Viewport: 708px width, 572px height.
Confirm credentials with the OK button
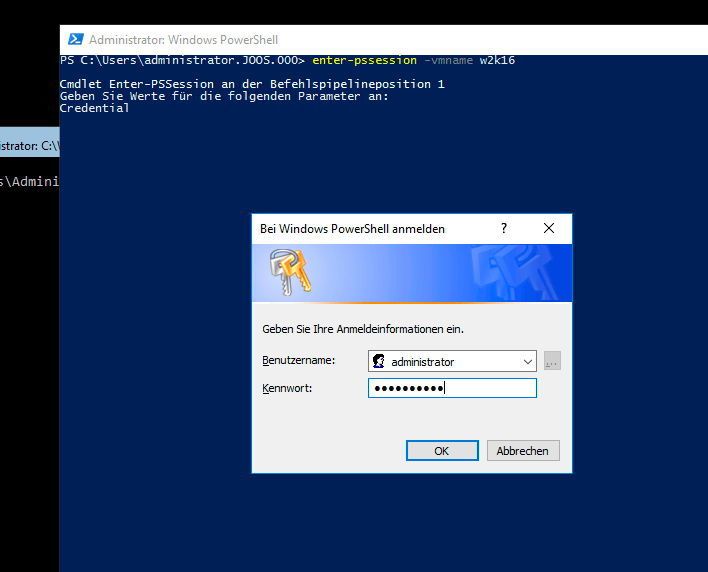coord(442,451)
